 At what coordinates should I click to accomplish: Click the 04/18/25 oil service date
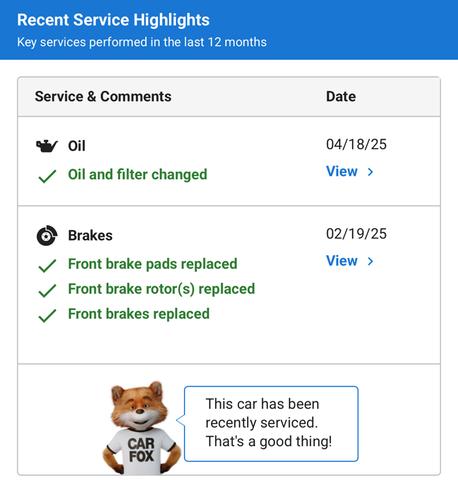pos(356,144)
